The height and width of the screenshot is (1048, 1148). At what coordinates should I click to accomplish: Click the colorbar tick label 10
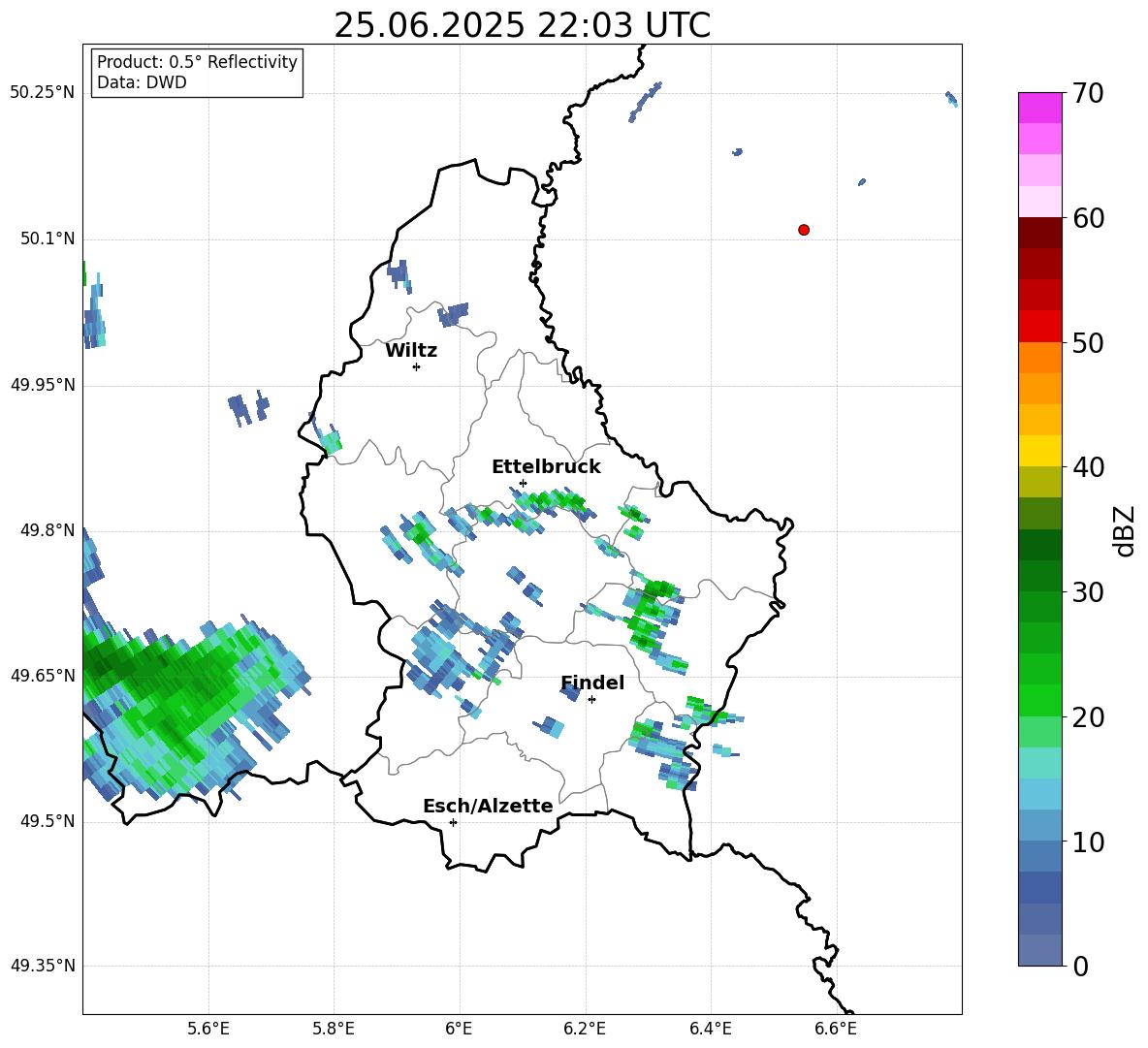click(1088, 842)
